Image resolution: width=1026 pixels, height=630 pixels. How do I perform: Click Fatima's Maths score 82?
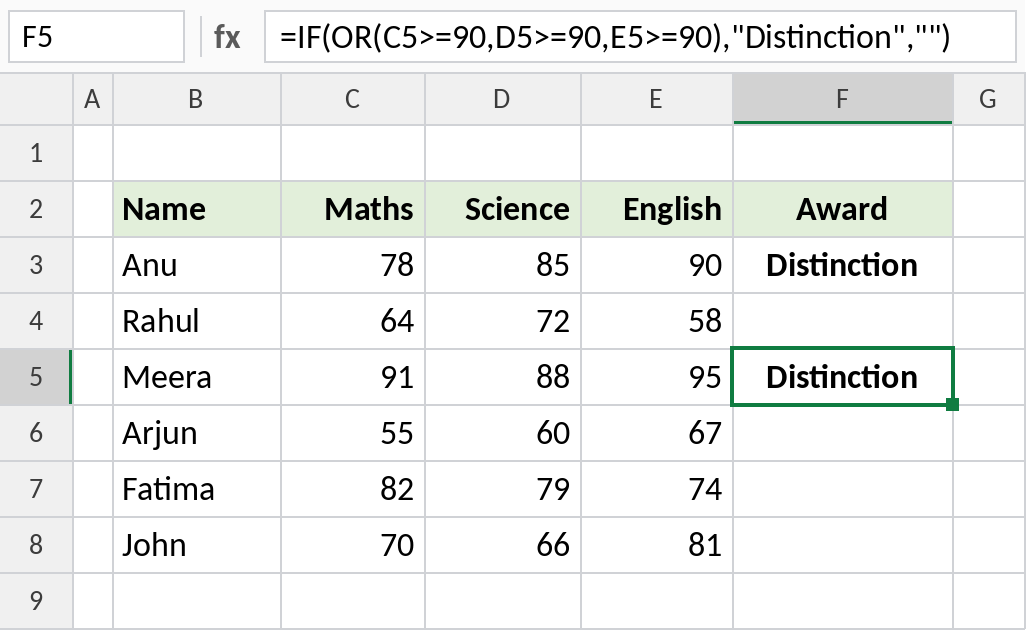(x=353, y=489)
